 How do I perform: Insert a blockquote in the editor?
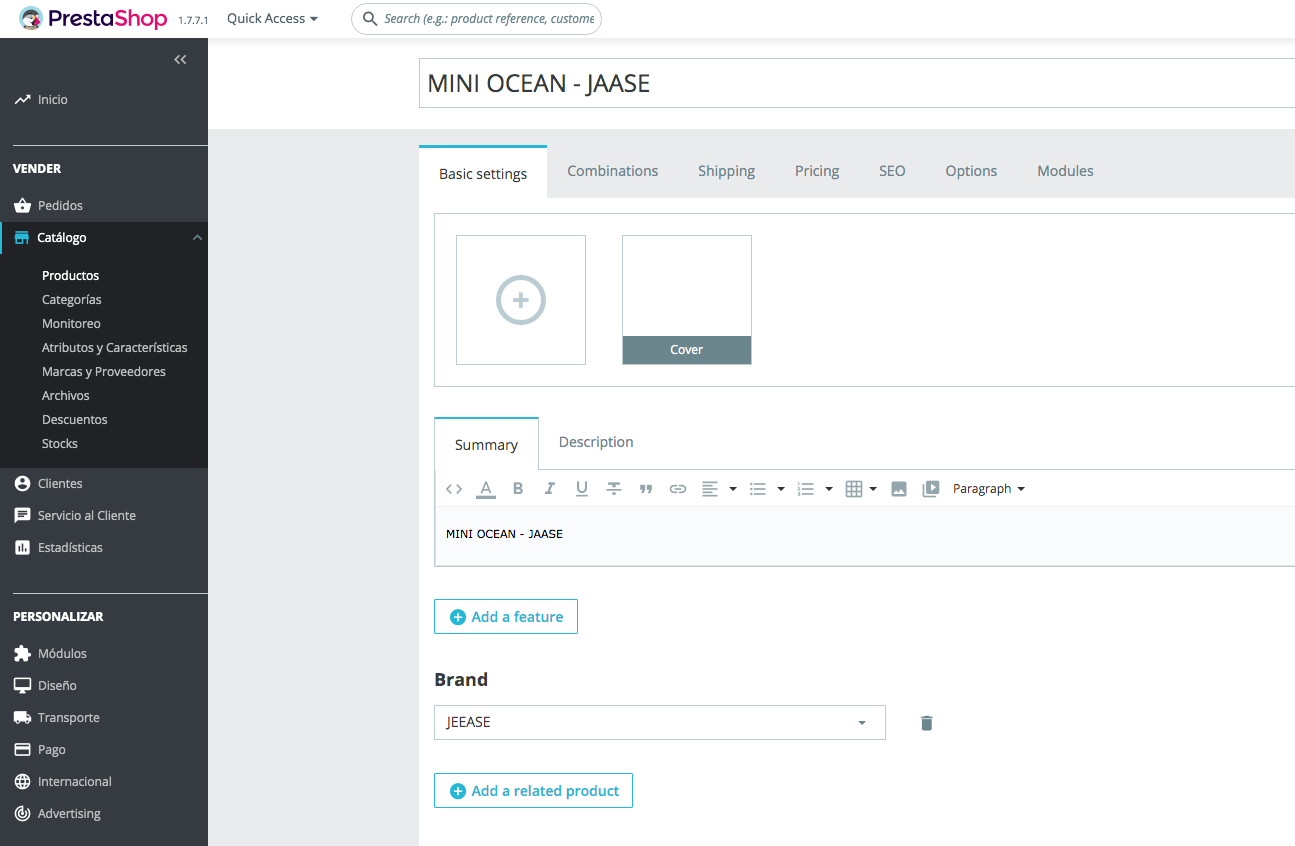point(646,489)
